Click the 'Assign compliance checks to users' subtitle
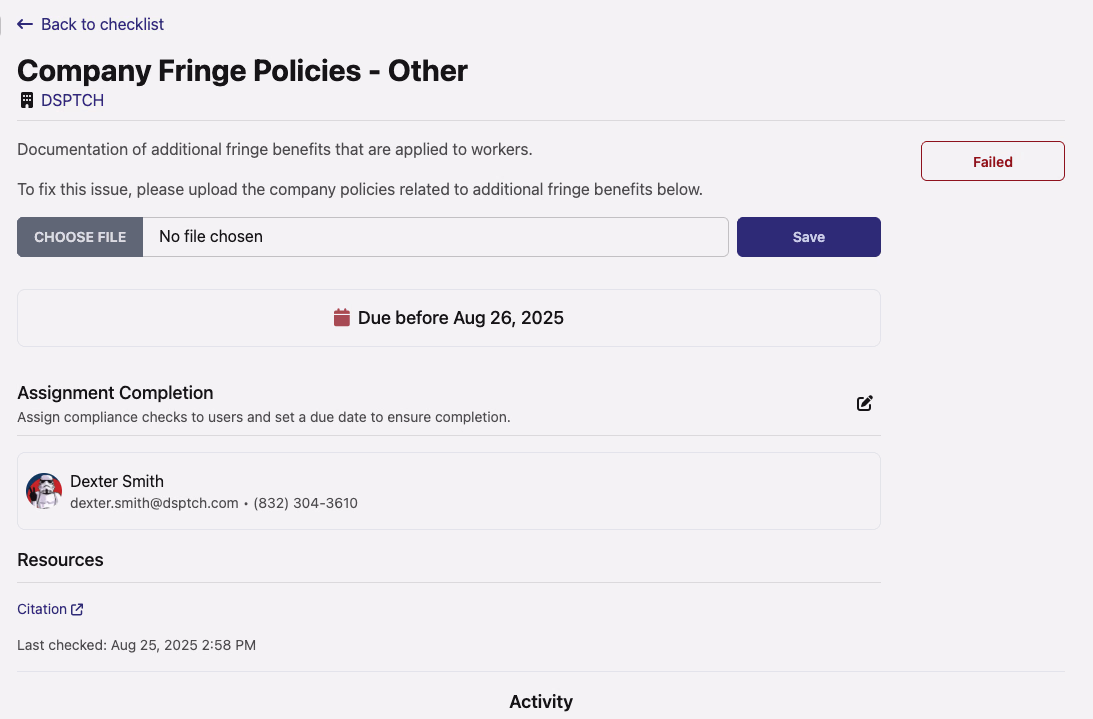Viewport: 1093px width, 719px height. tap(263, 417)
